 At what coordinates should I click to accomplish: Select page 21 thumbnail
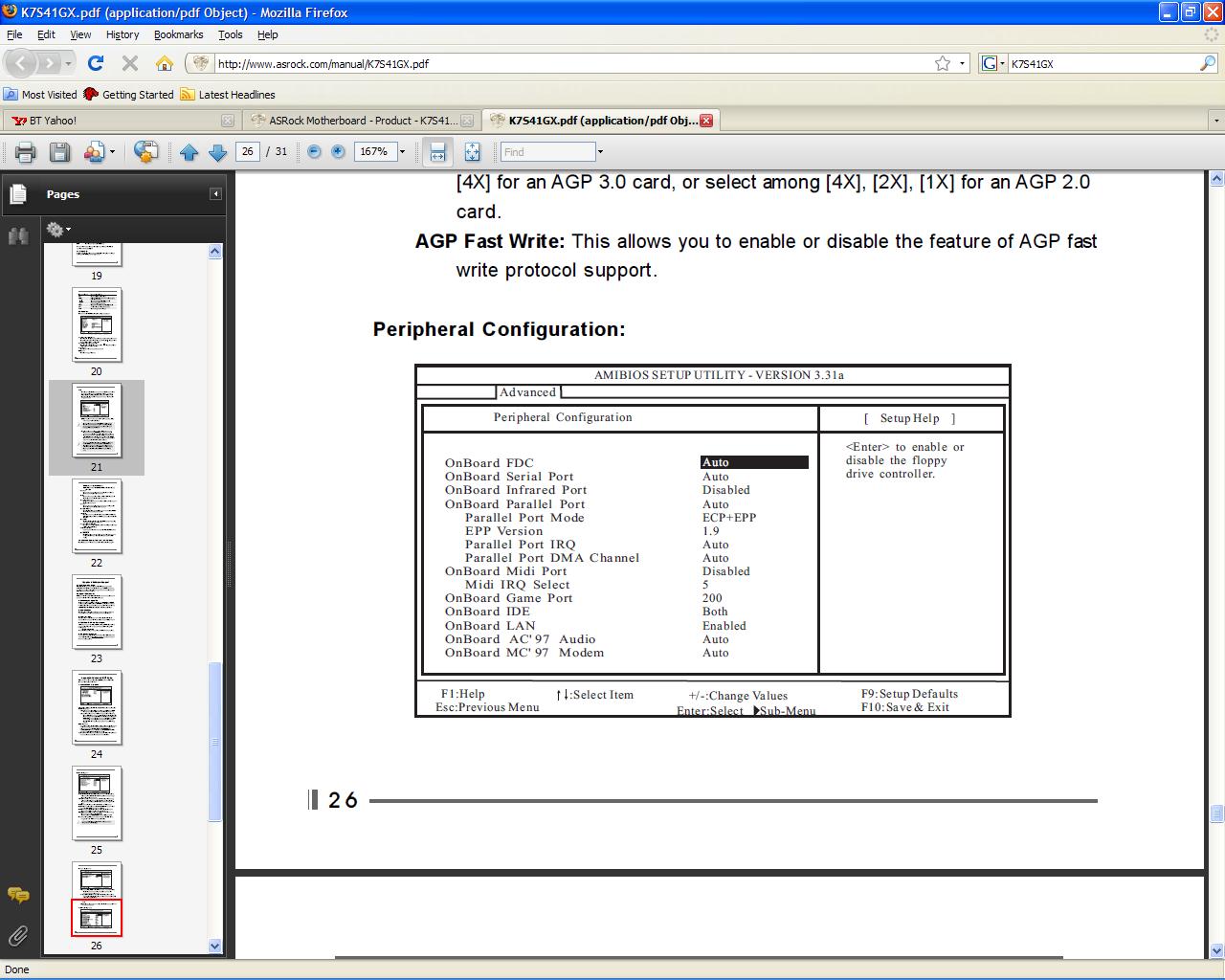(x=97, y=420)
